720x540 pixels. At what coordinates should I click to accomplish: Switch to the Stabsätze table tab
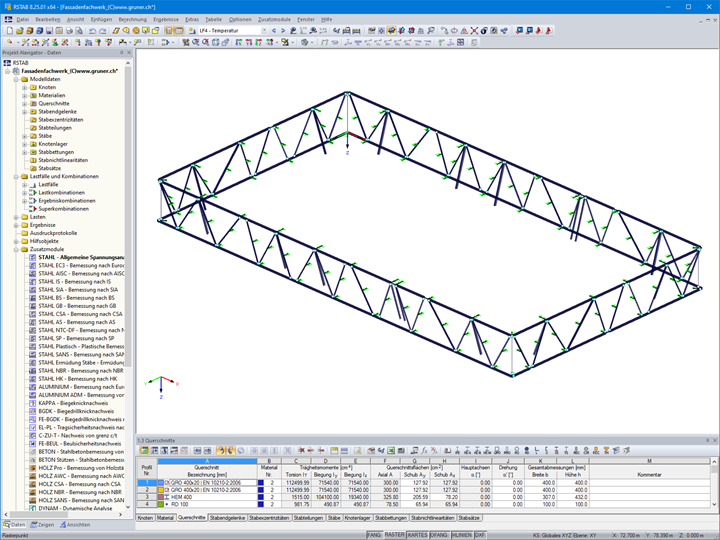click(x=469, y=518)
